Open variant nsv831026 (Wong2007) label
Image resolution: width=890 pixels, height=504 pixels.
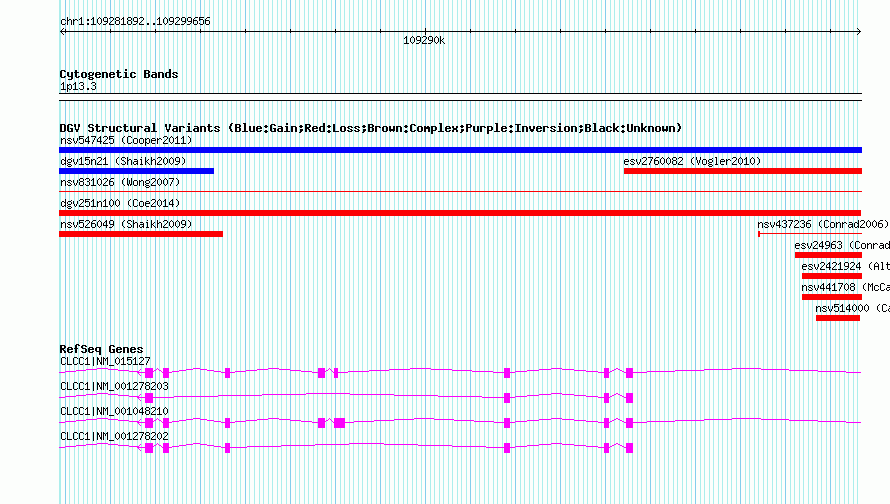click(x=120, y=182)
